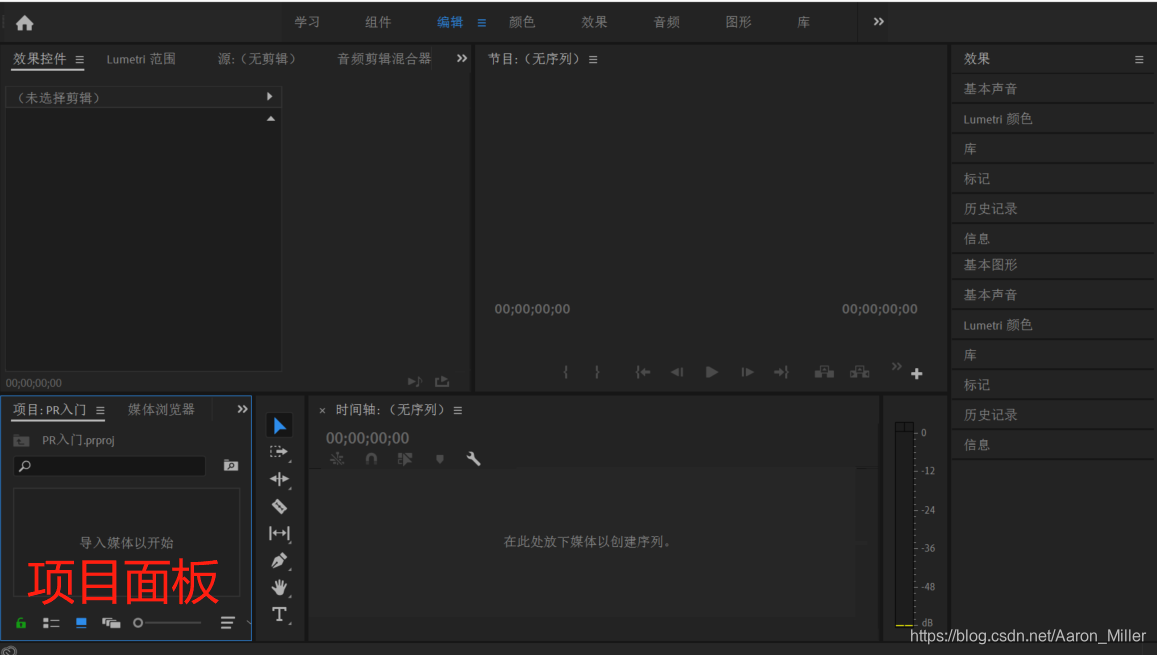This screenshot has width=1157, height=655.
Task: Open 时间轴 panel menu icon
Action: 457,410
